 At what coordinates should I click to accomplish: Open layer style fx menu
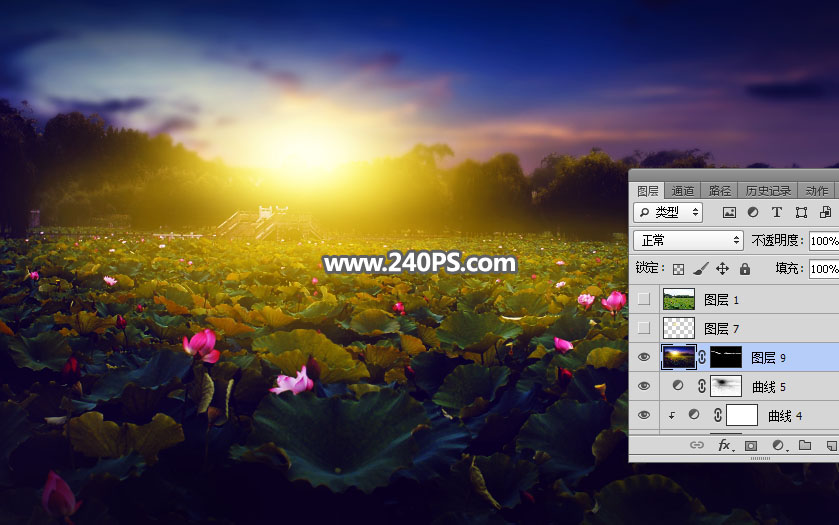click(725, 445)
